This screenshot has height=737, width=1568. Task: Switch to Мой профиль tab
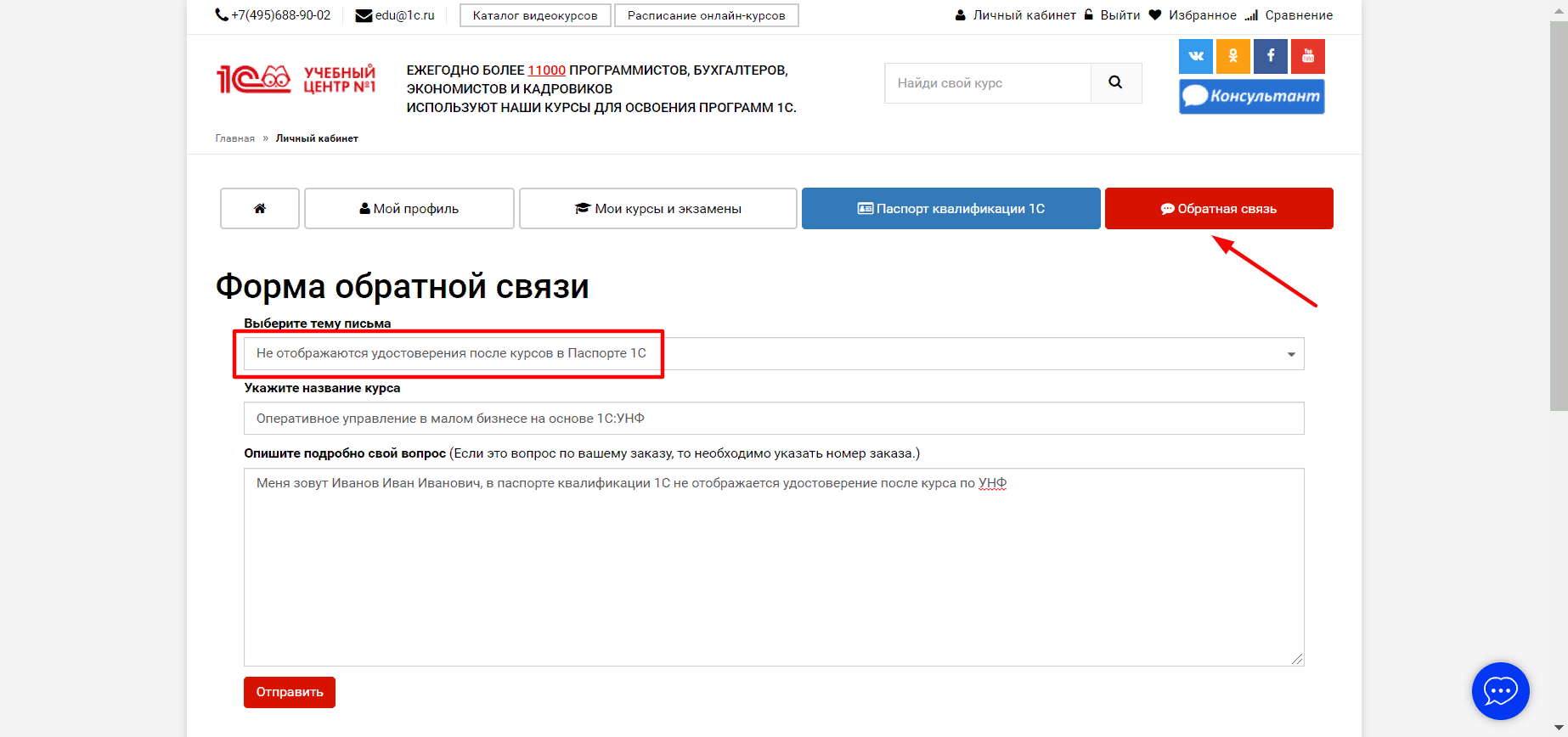[409, 209]
